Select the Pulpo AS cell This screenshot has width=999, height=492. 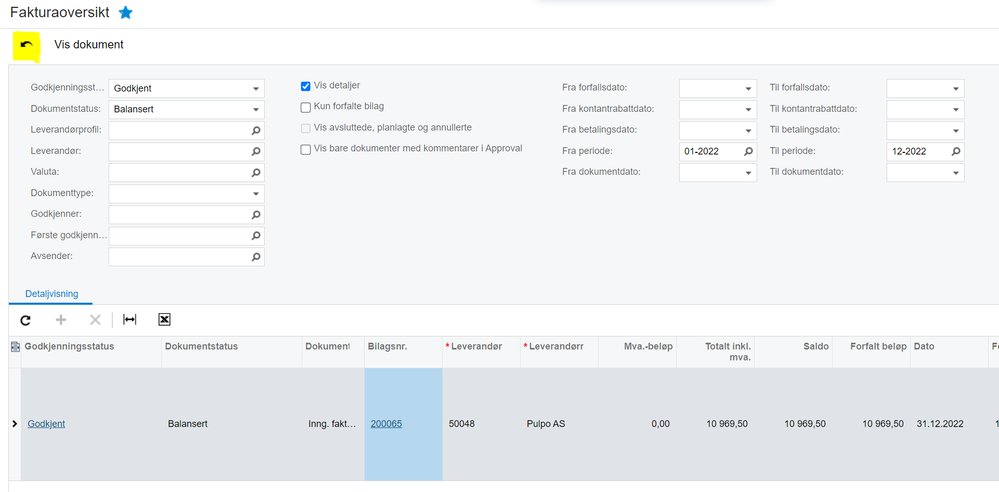click(559, 424)
